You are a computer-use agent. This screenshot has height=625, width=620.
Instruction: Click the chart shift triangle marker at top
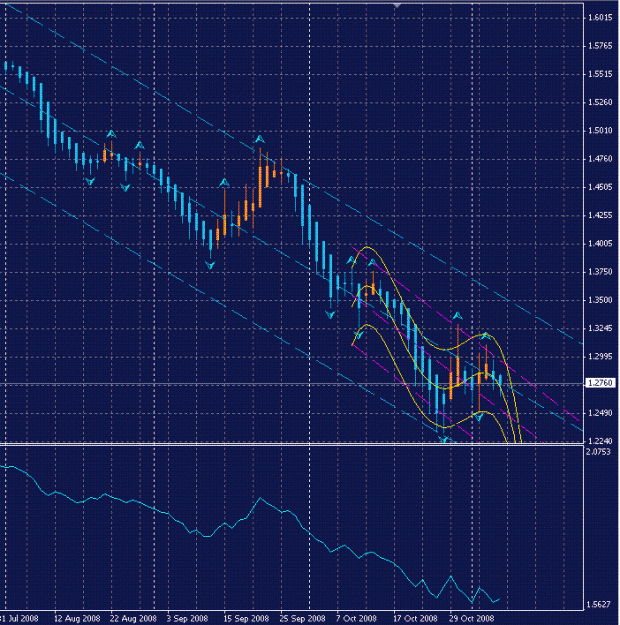pyautogui.click(x=397, y=5)
